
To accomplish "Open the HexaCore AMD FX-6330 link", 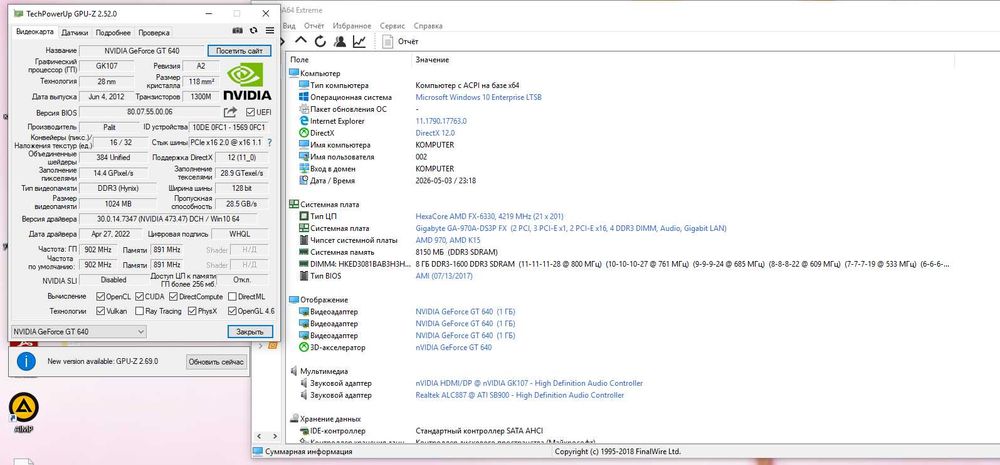I will (489, 216).
